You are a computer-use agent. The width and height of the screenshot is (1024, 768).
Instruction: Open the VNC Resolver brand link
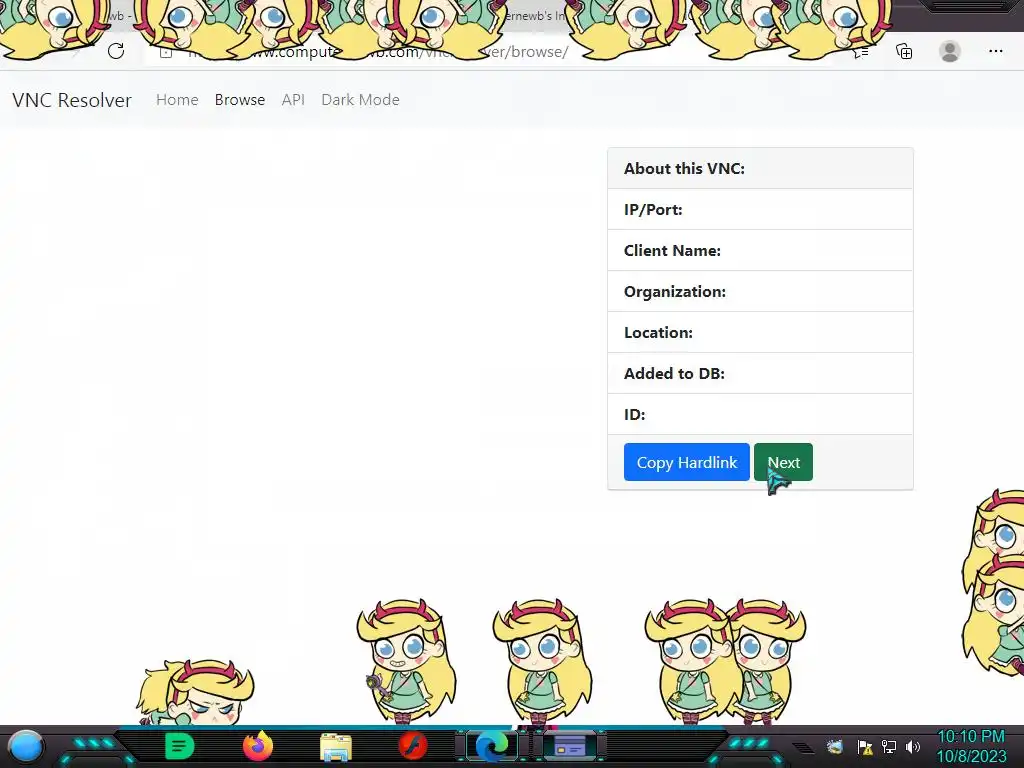click(72, 100)
